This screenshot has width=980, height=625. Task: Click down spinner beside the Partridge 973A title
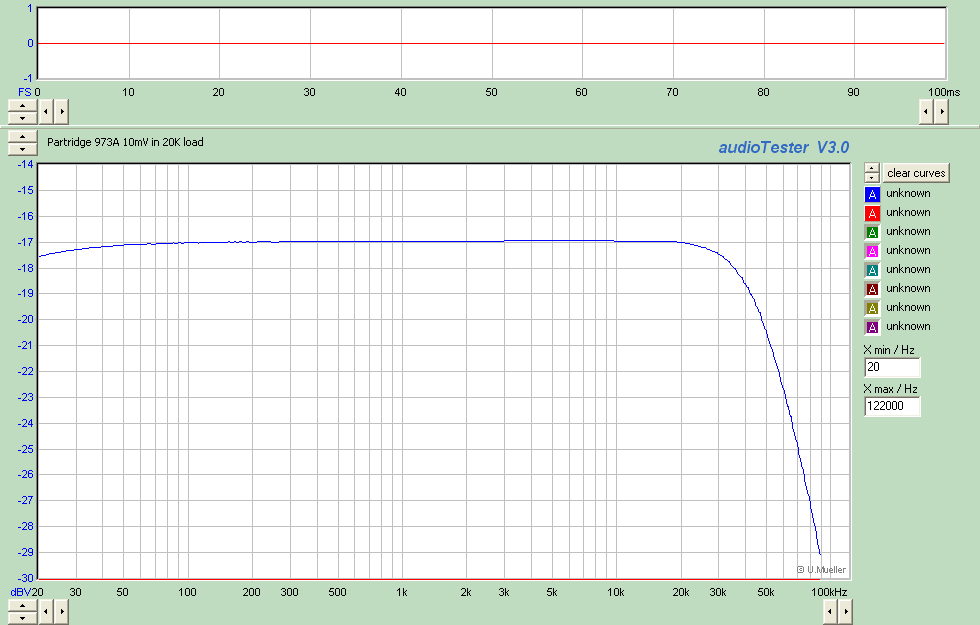pos(22,149)
